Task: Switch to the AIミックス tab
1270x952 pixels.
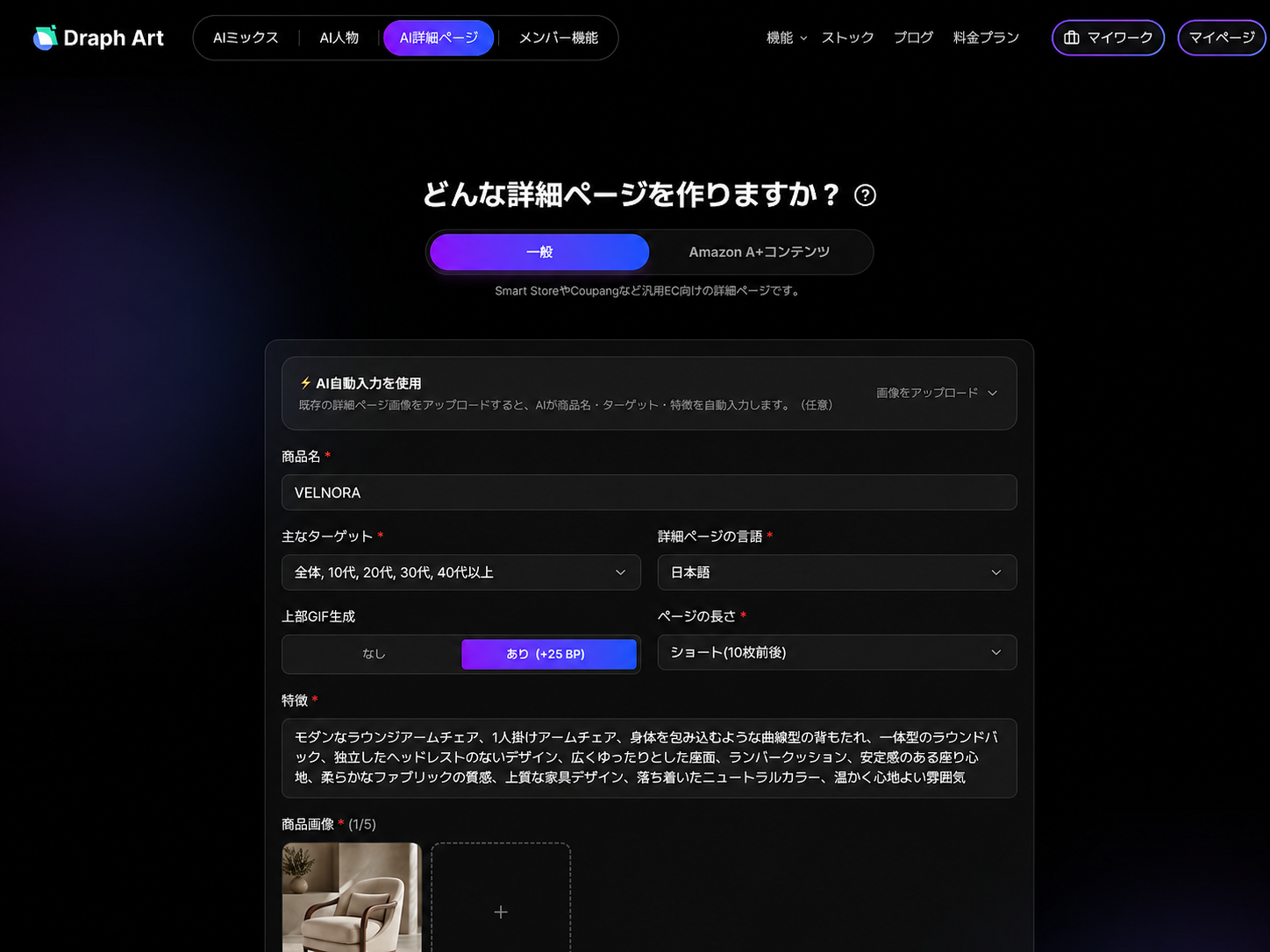Action: click(246, 38)
